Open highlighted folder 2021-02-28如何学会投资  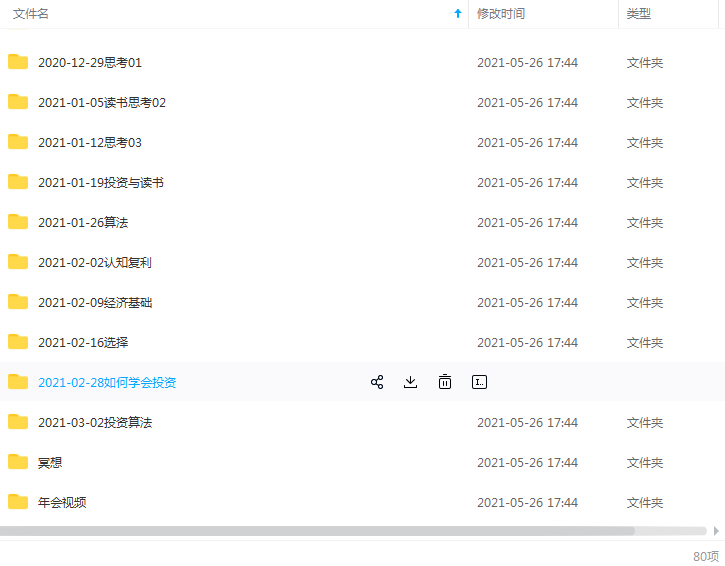[107, 382]
